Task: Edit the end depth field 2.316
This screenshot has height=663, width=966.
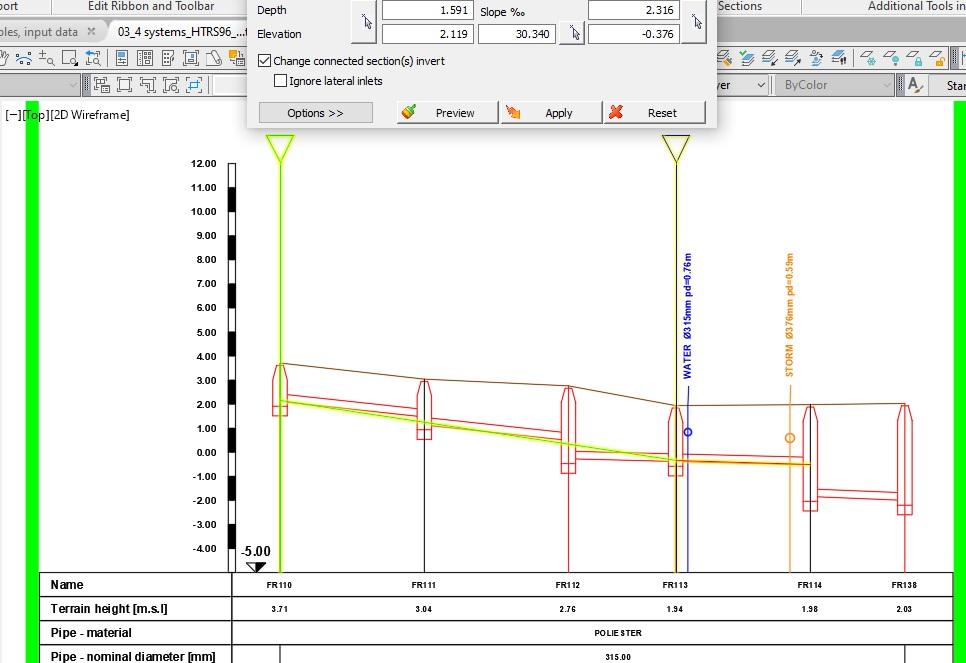Action: tap(634, 10)
